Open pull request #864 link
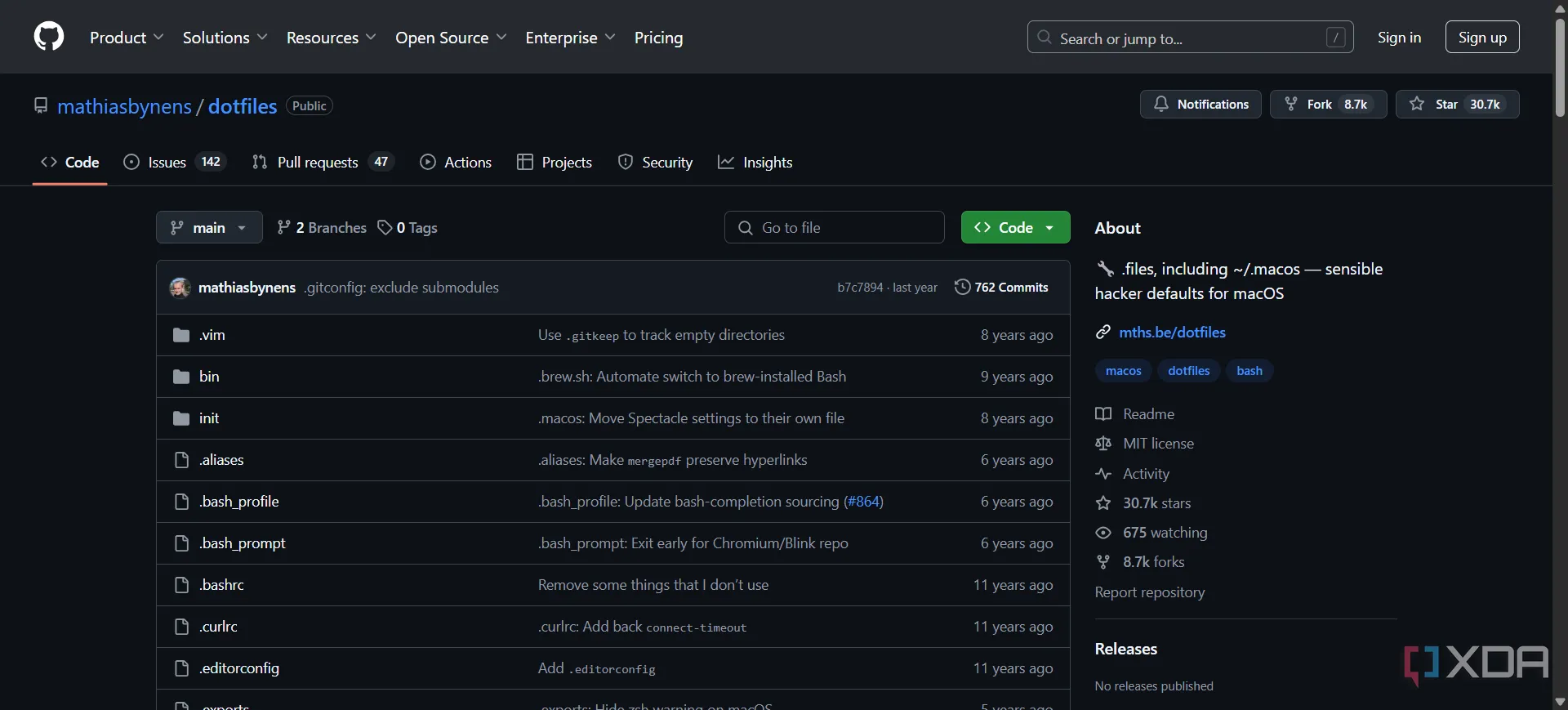The image size is (1568, 710). [863, 502]
